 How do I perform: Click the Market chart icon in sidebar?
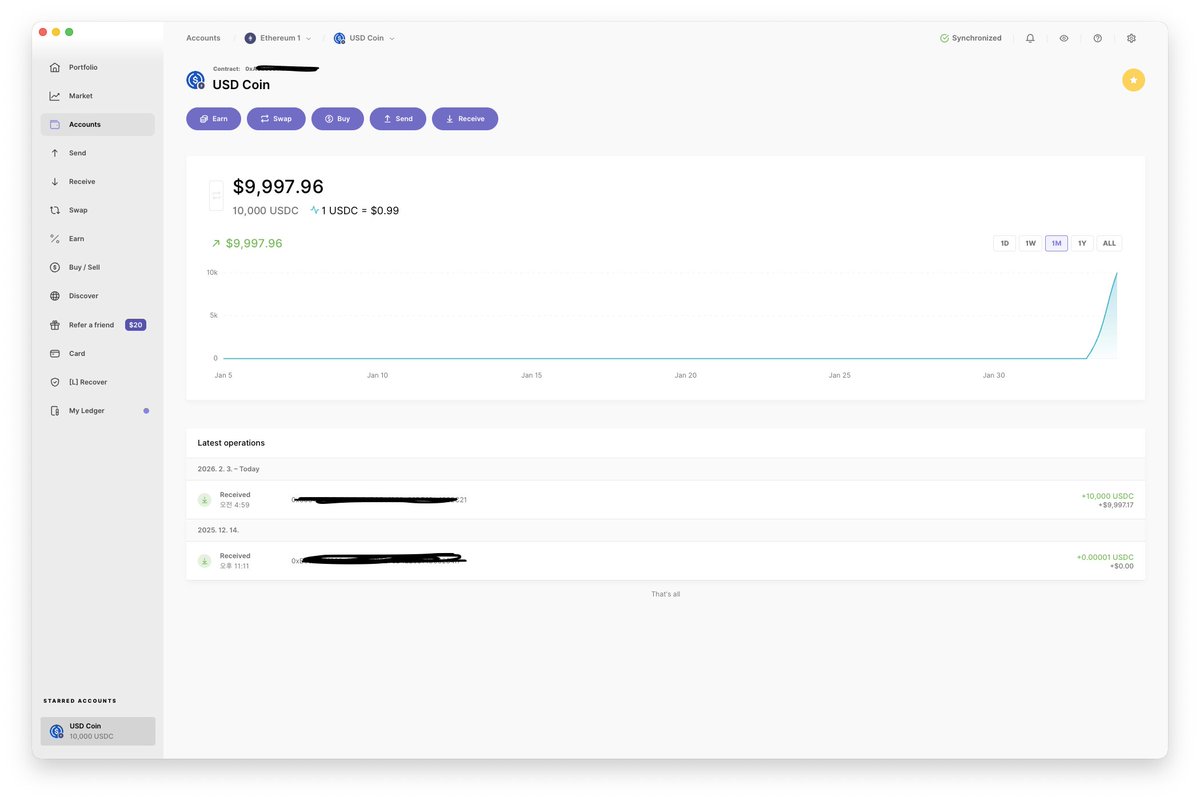coord(55,96)
